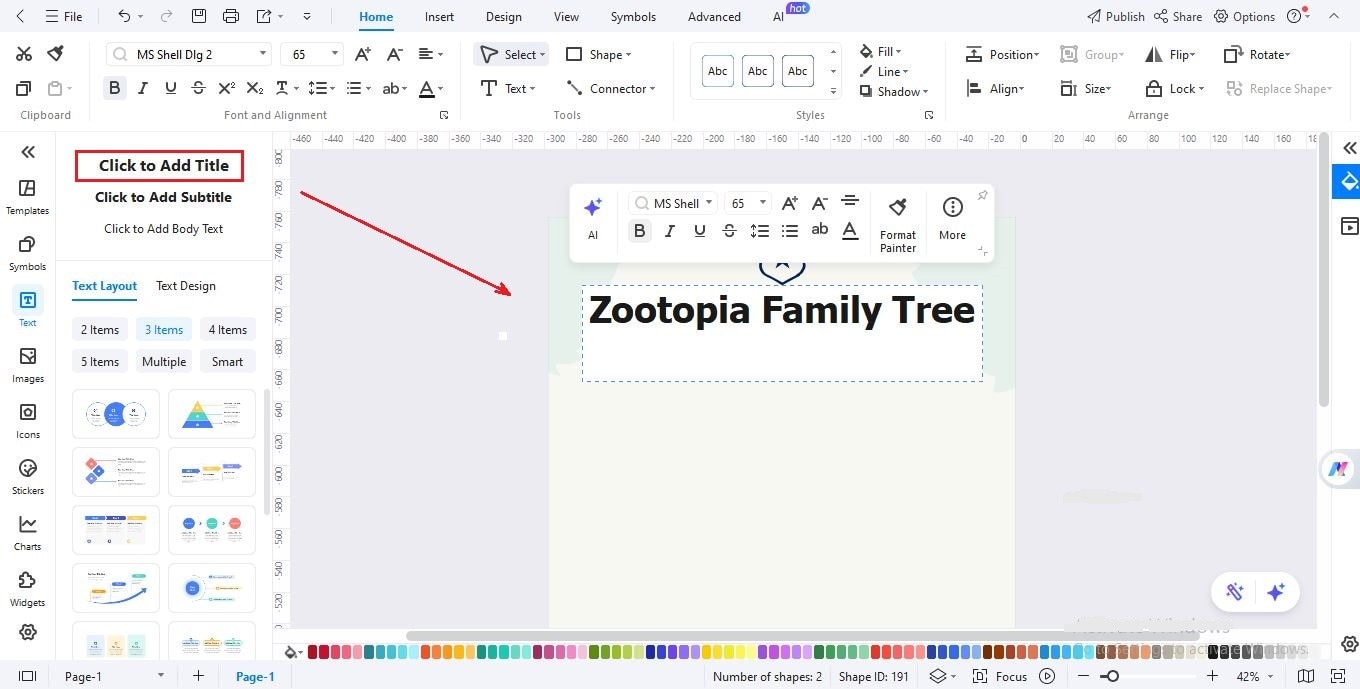Click the Cut scissors icon

point(24,54)
